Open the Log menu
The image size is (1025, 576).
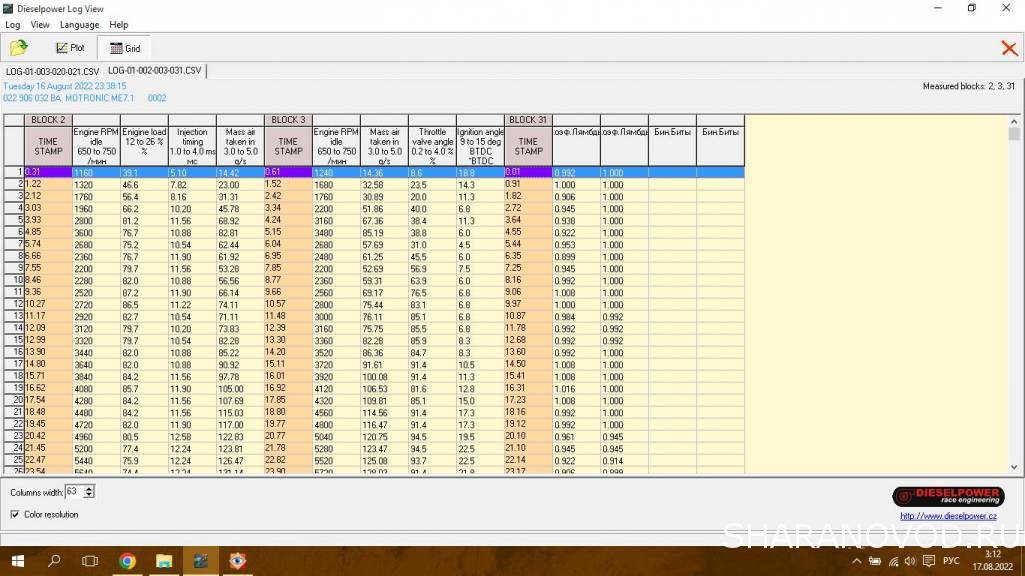coord(12,24)
